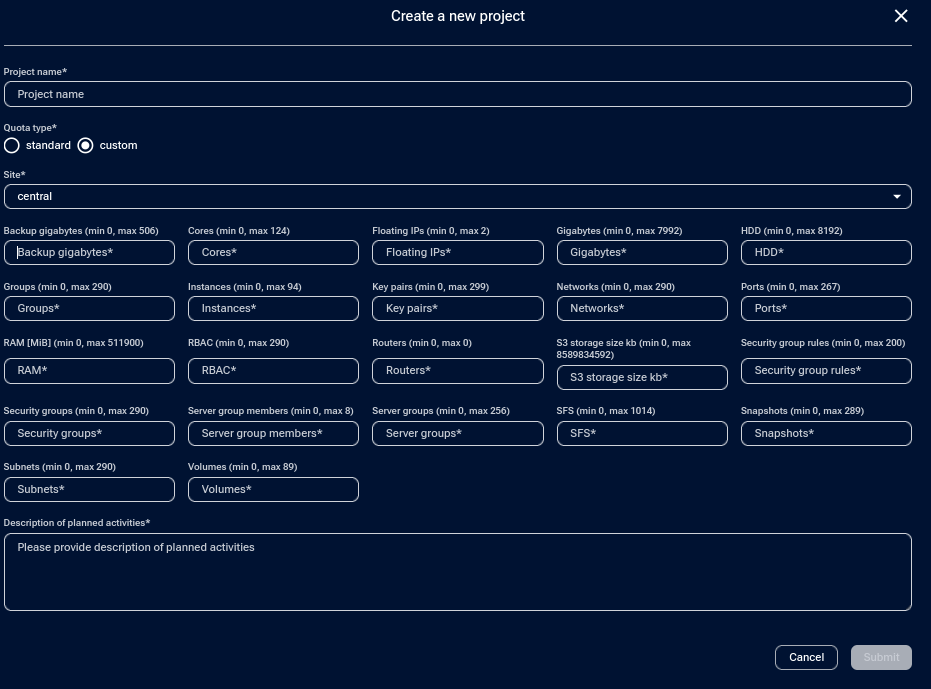
Task: Click into the Cores quota field
Action: [x=273, y=253]
